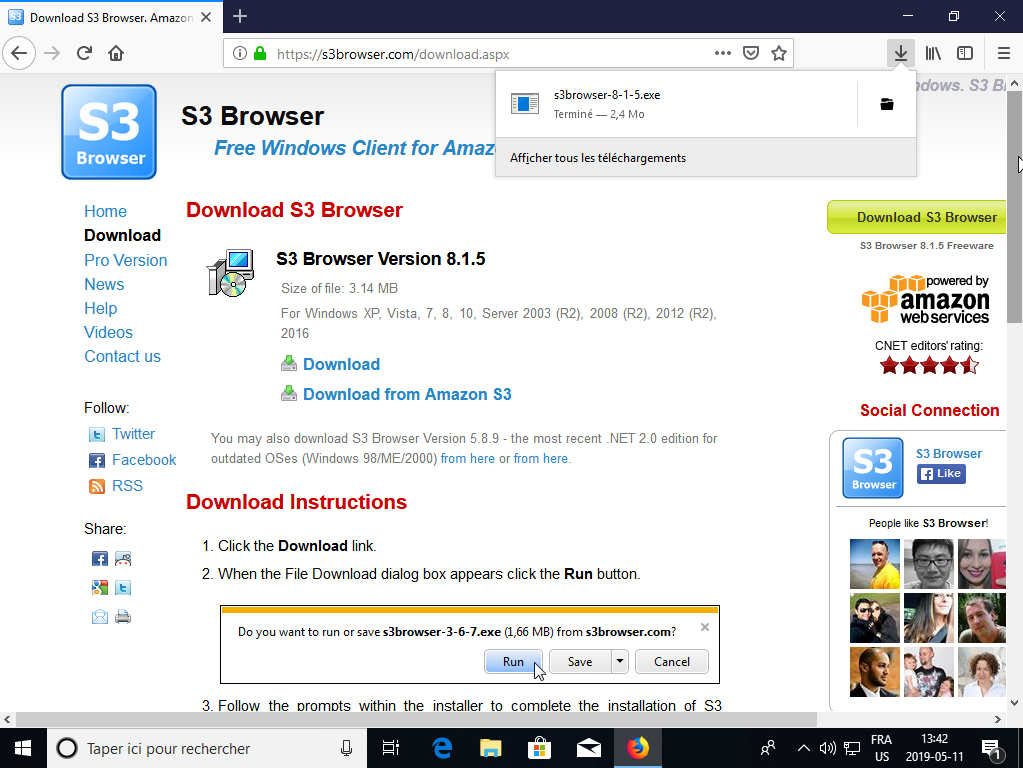Image resolution: width=1023 pixels, height=768 pixels.
Task: Show hidden system tray icons
Action: [x=804, y=748]
